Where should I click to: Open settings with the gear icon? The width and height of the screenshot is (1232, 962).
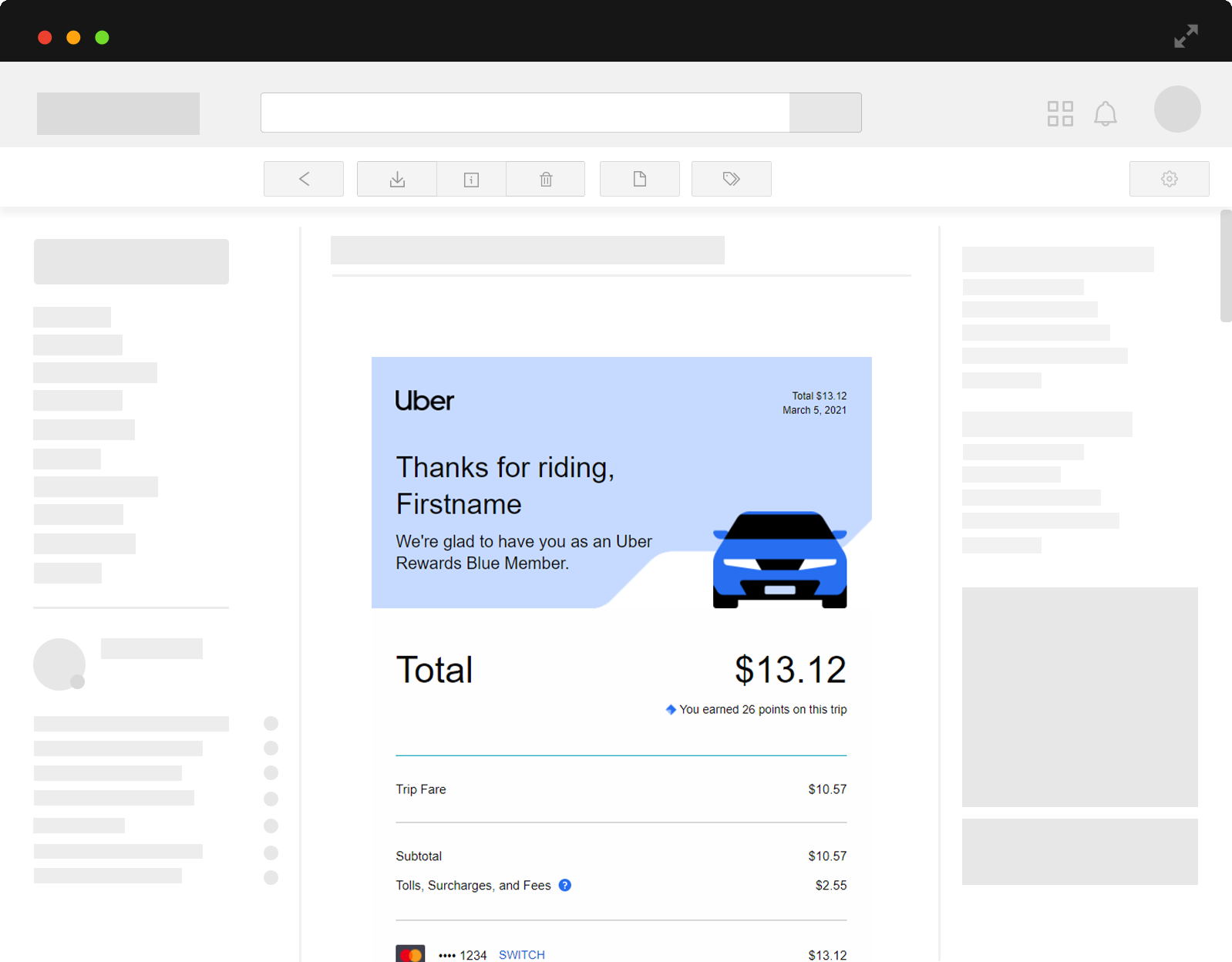1170,179
